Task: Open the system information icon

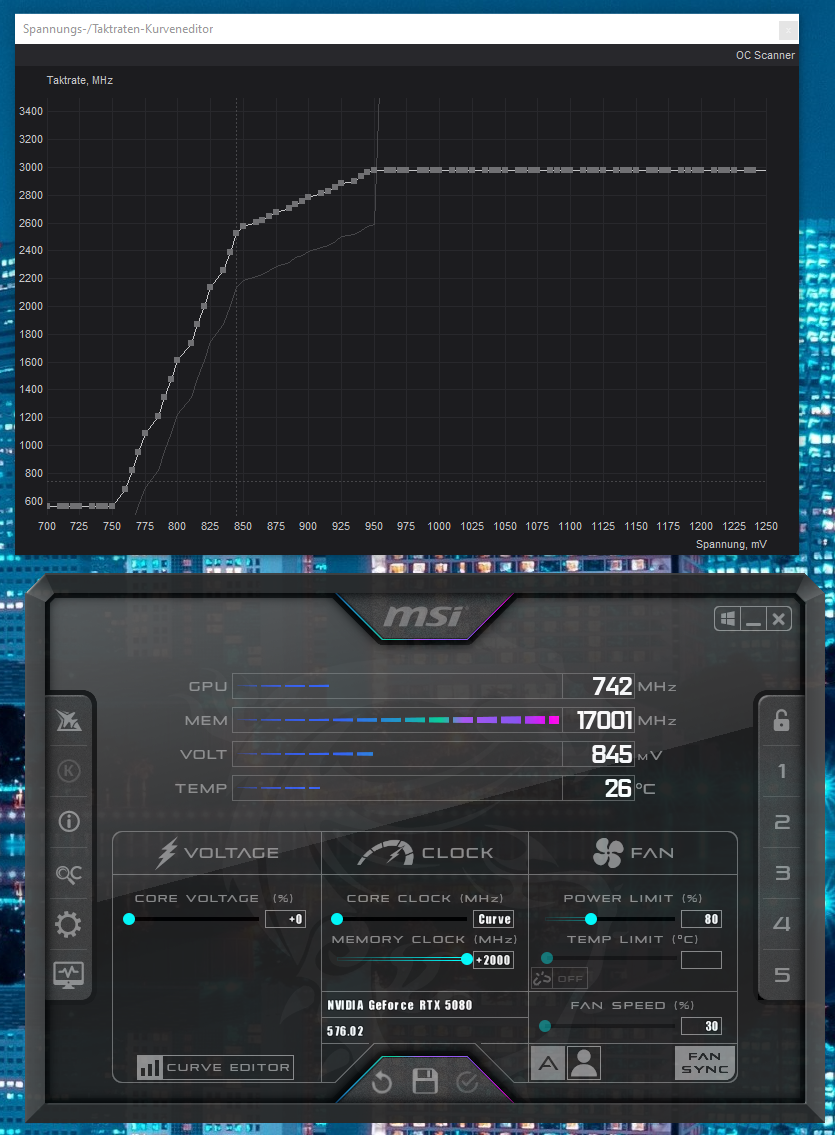Action: click(x=69, y=822)
